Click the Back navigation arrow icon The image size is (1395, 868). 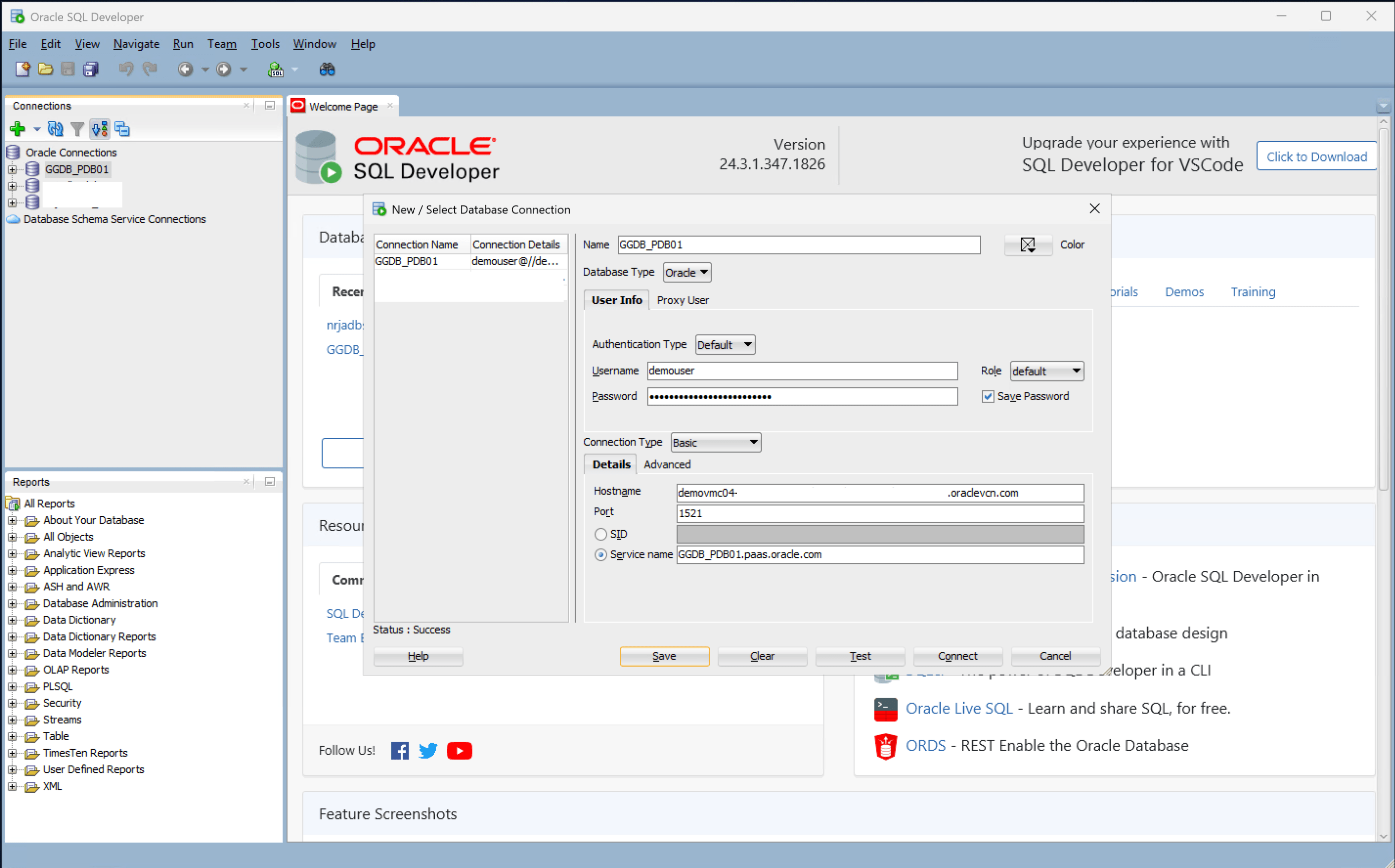click(185, 69)
